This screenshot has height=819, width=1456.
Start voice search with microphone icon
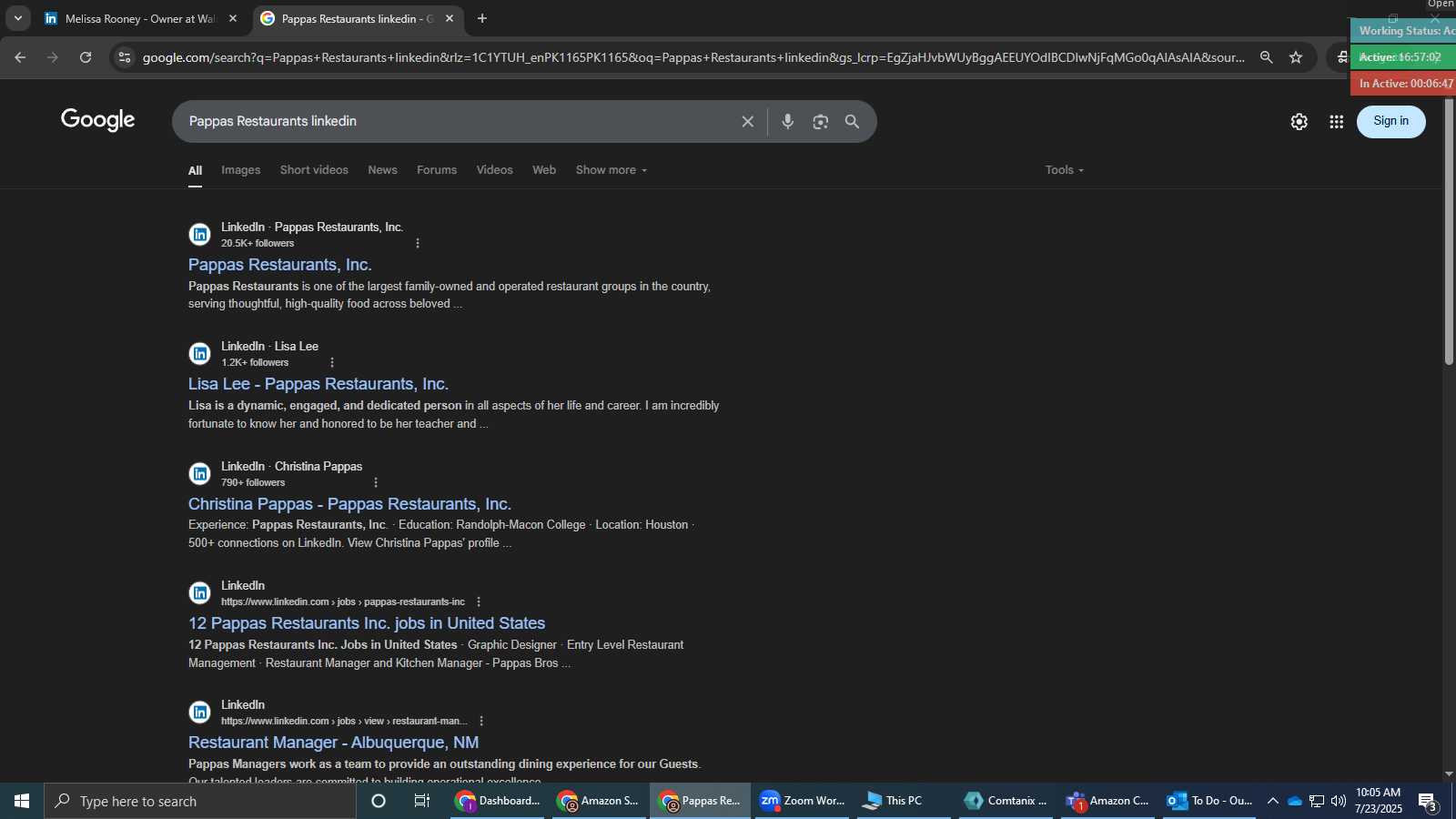788,121
